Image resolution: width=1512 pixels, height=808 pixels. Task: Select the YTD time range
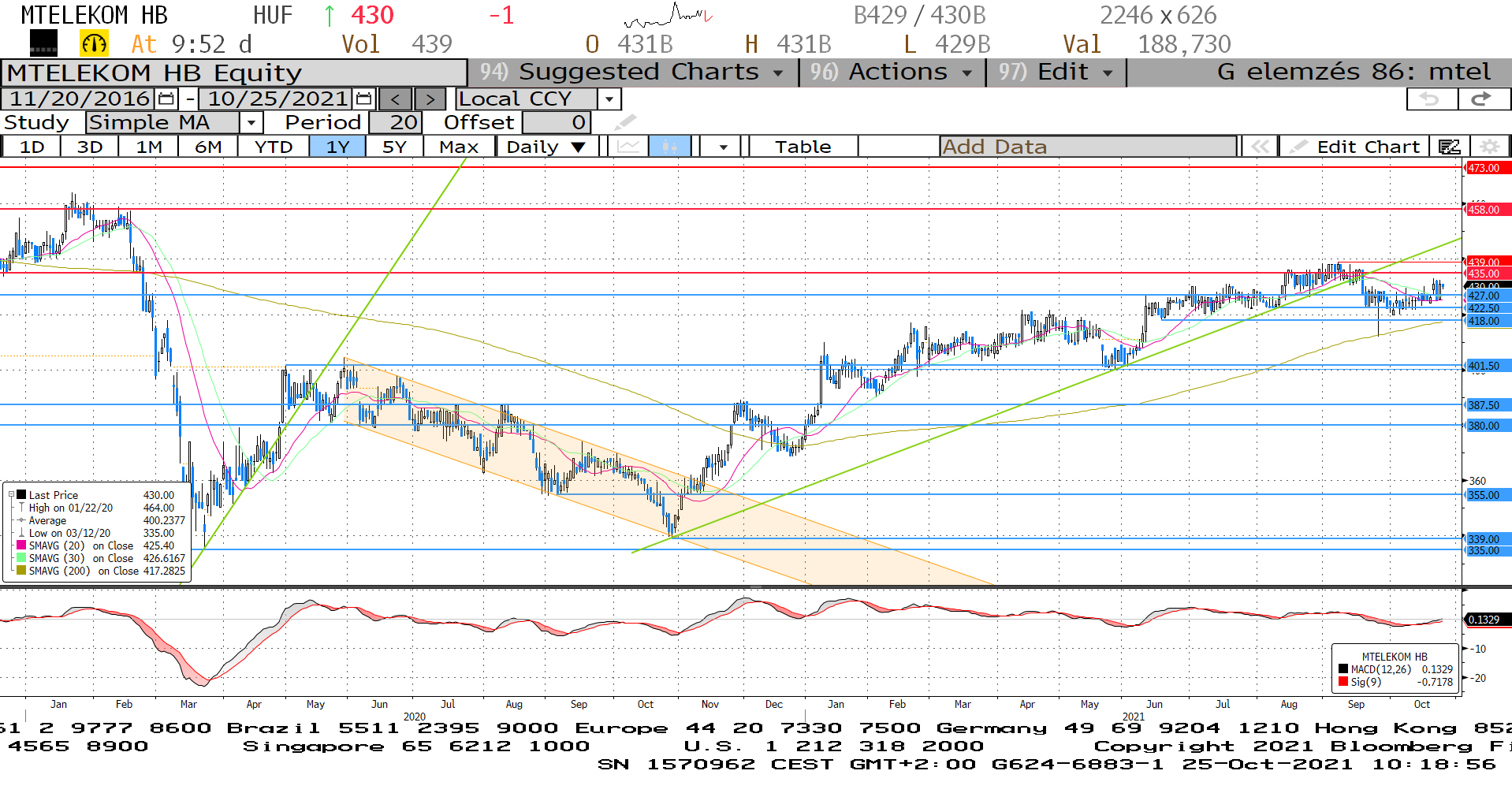point(274,147)
